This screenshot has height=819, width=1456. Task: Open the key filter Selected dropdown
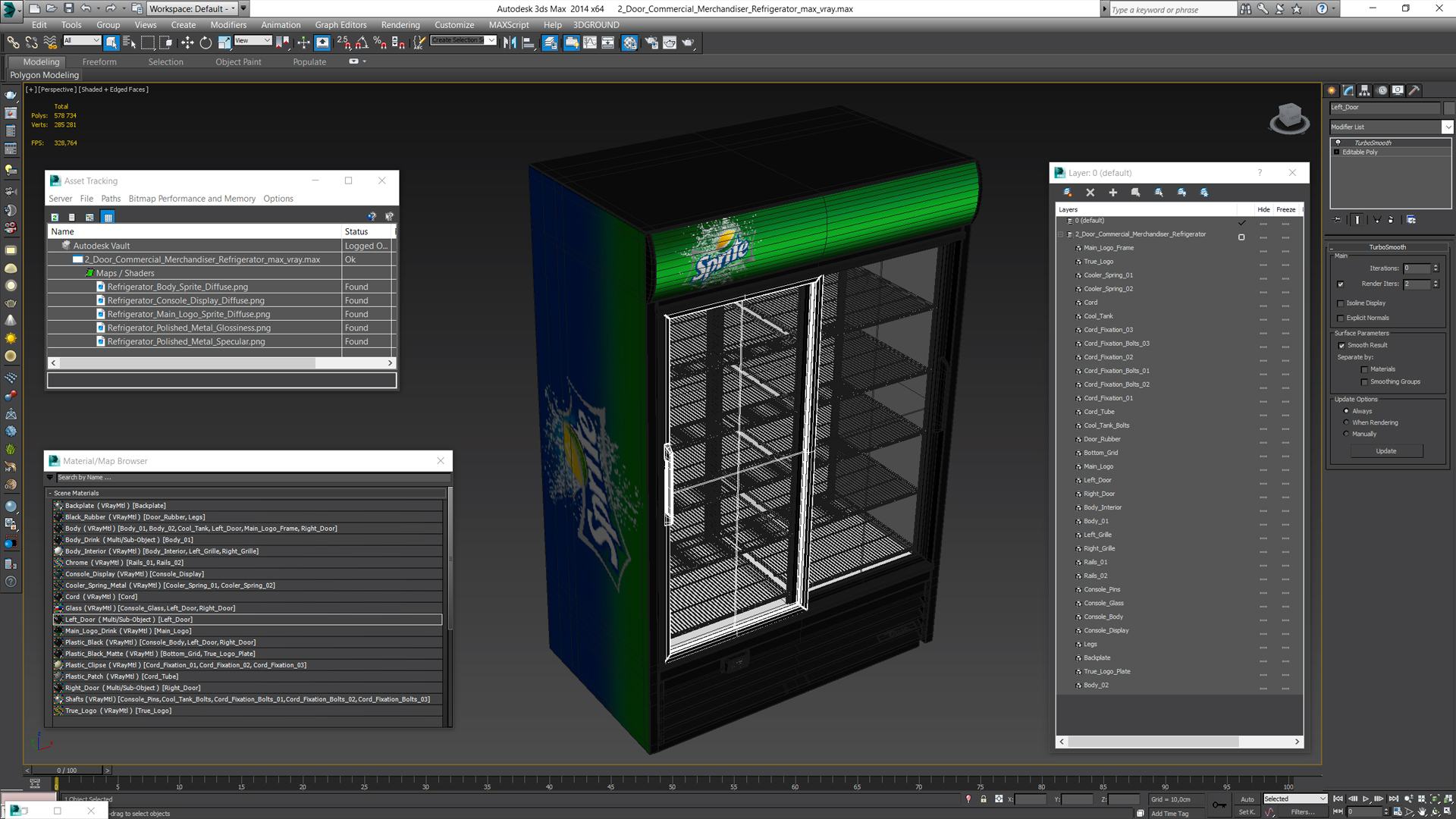[x=1294, y=799]
